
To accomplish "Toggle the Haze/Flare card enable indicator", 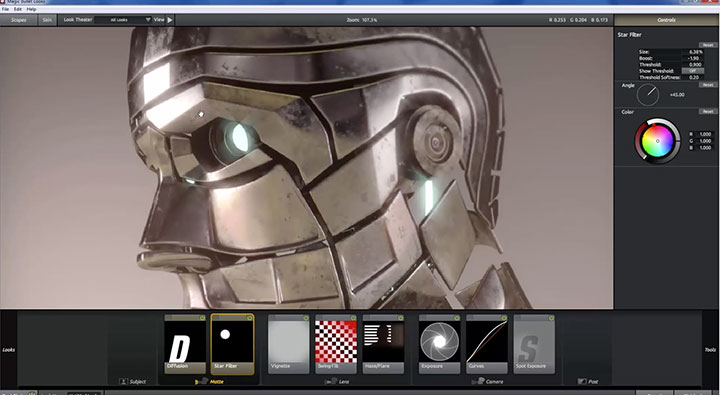I will 401,318.
